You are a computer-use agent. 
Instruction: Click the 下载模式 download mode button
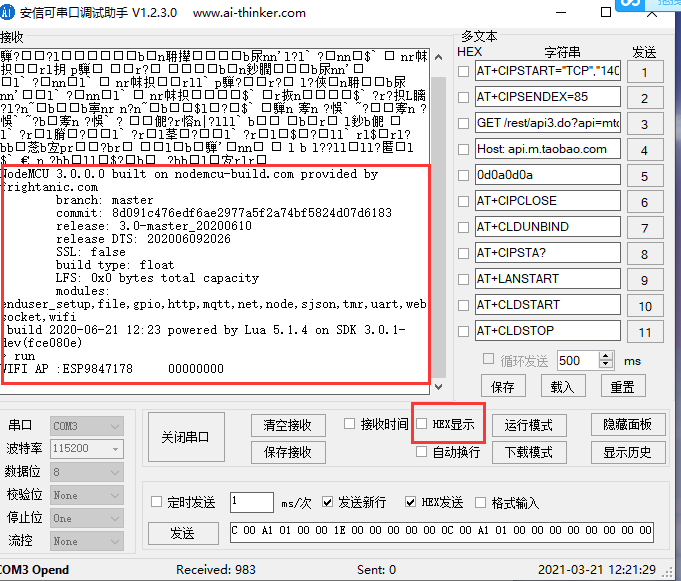click(529, 452)
